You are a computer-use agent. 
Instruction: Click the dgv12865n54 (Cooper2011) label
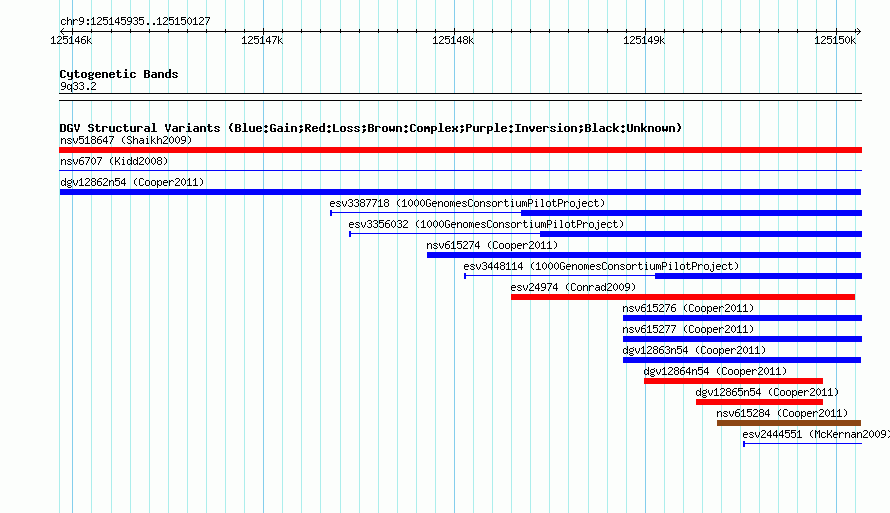pyautogui.click(x=767, y=392)
